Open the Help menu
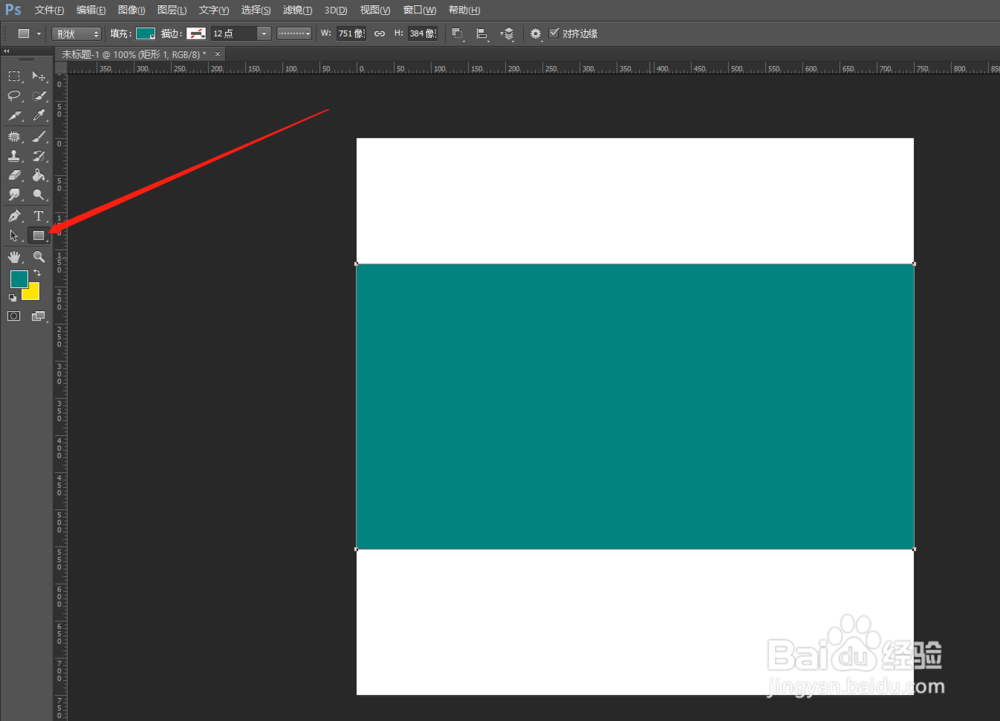1000x721 pixels. pyautogui.click(x=464, y=10)
